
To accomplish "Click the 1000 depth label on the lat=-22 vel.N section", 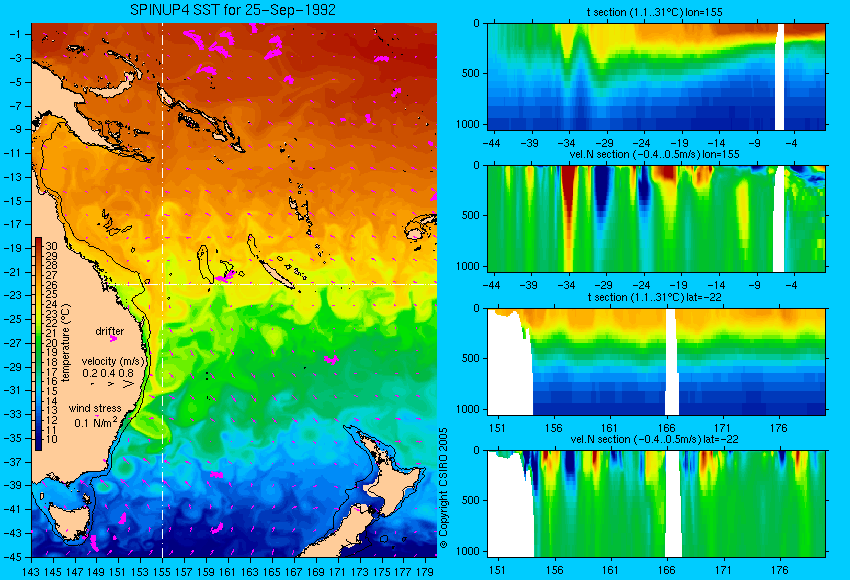I will [x=468, y=551].
